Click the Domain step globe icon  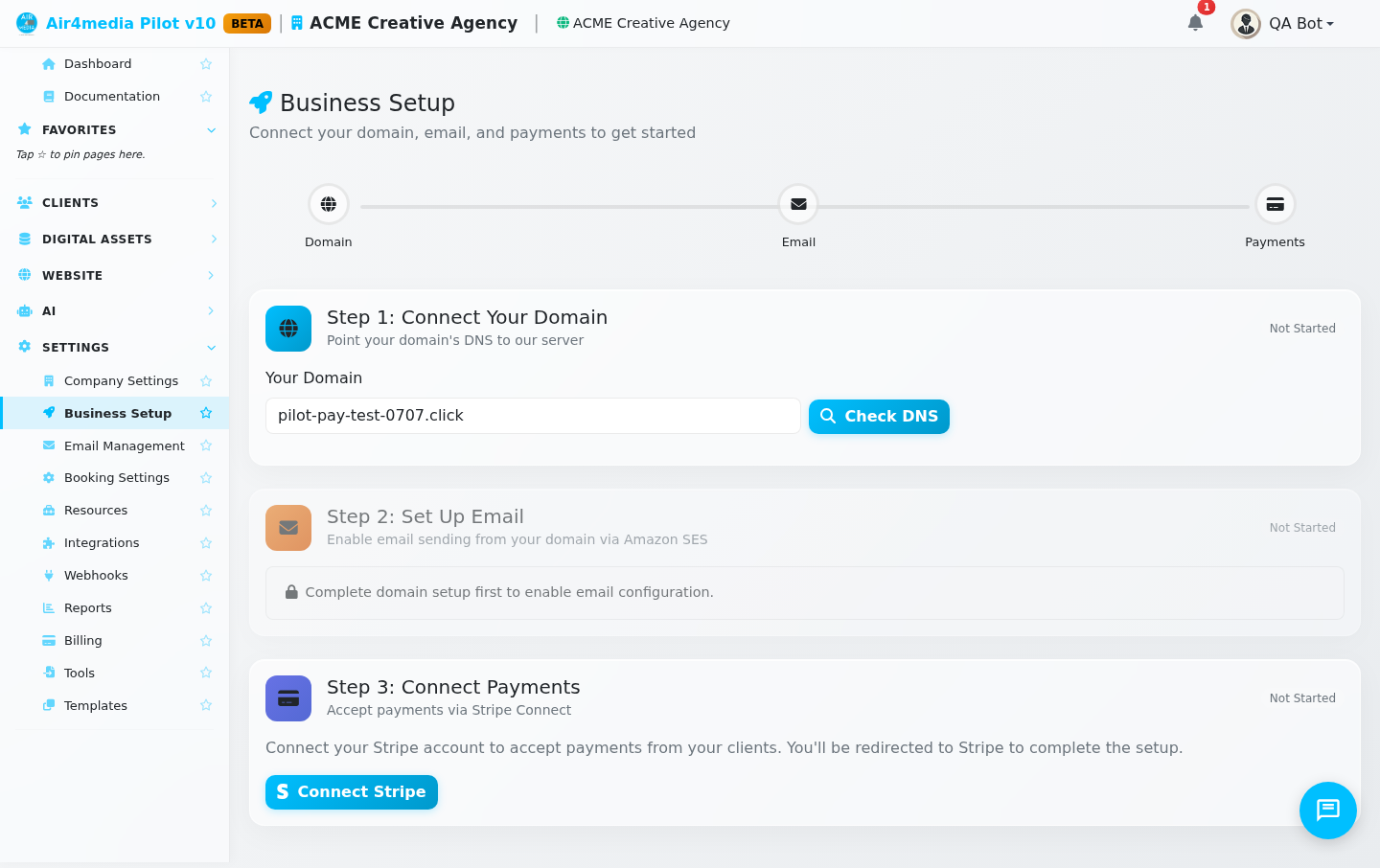click(329, 204)
